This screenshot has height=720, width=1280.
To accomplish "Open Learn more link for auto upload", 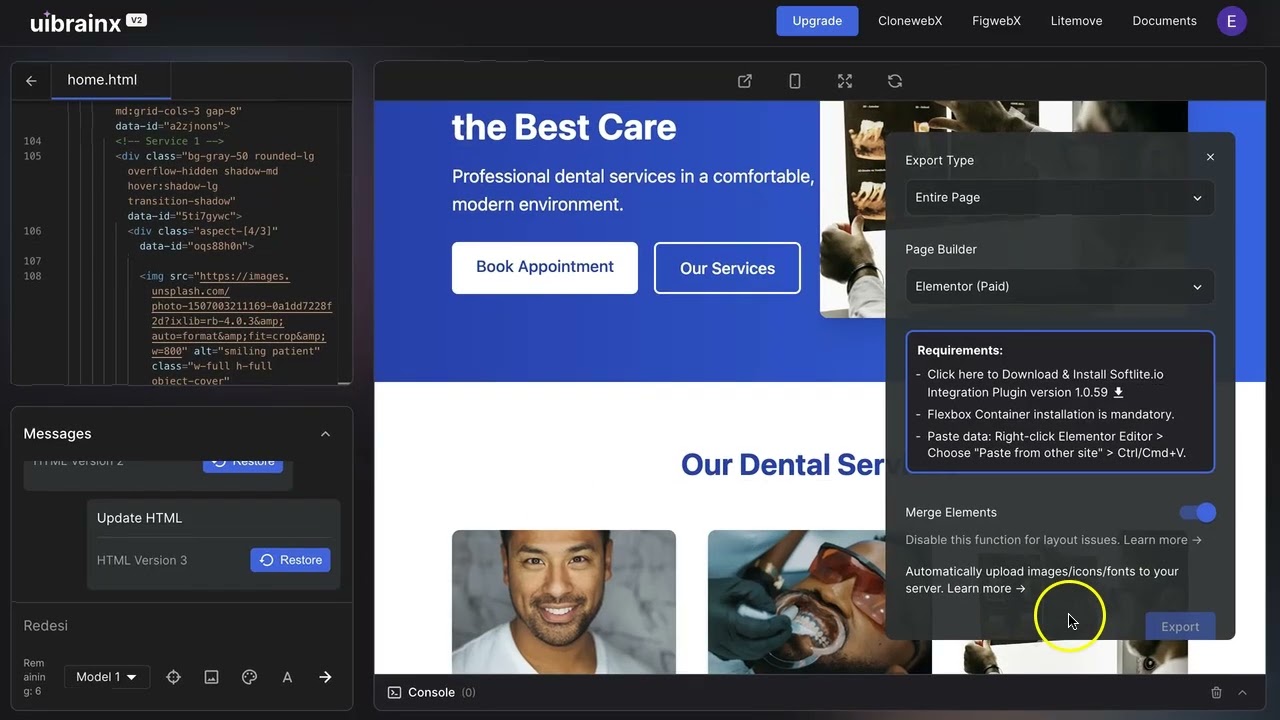I will 986,589.
